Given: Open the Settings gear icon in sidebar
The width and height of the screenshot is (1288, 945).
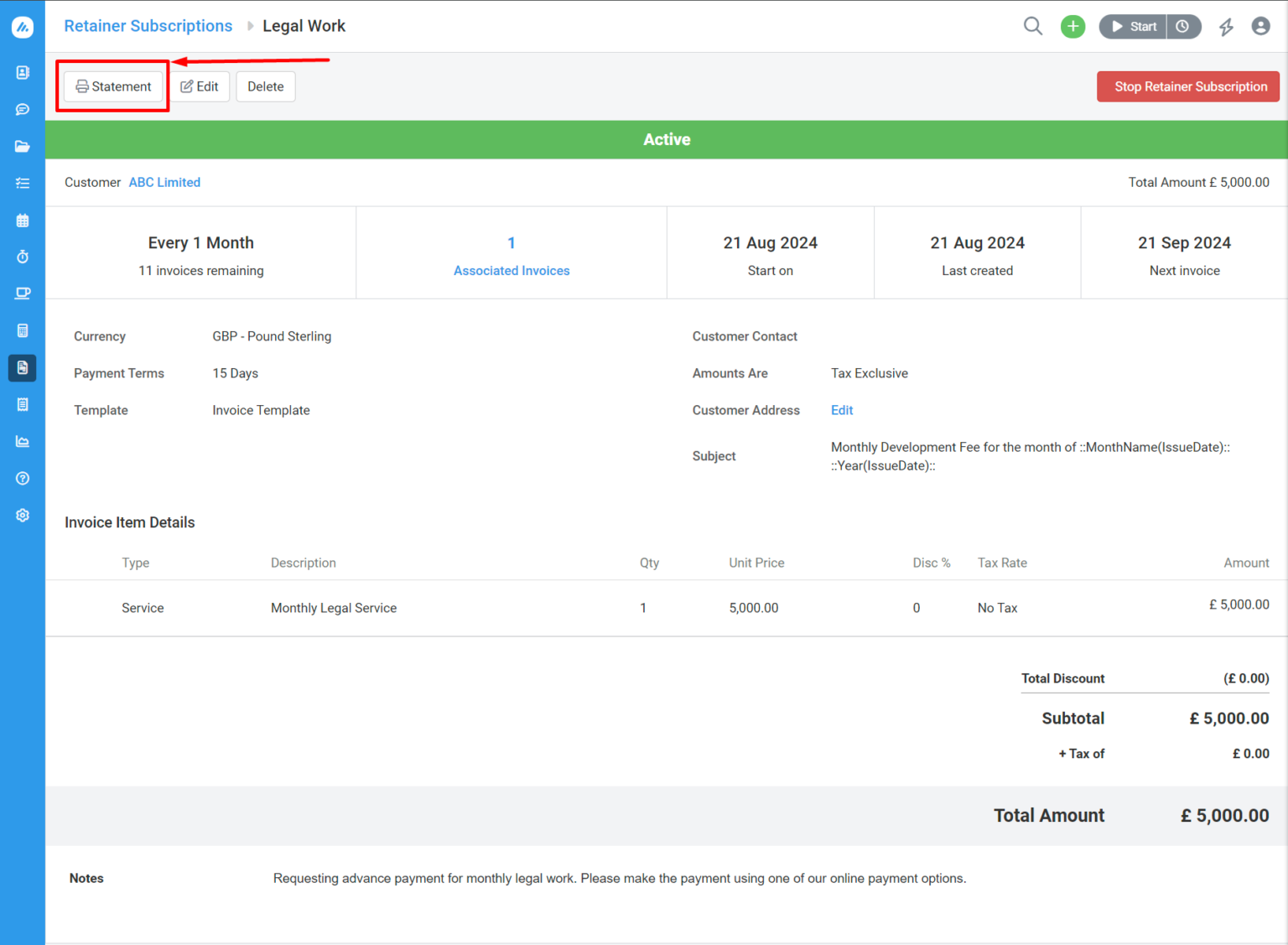Looking at the screenshot, I should (23, 515).
